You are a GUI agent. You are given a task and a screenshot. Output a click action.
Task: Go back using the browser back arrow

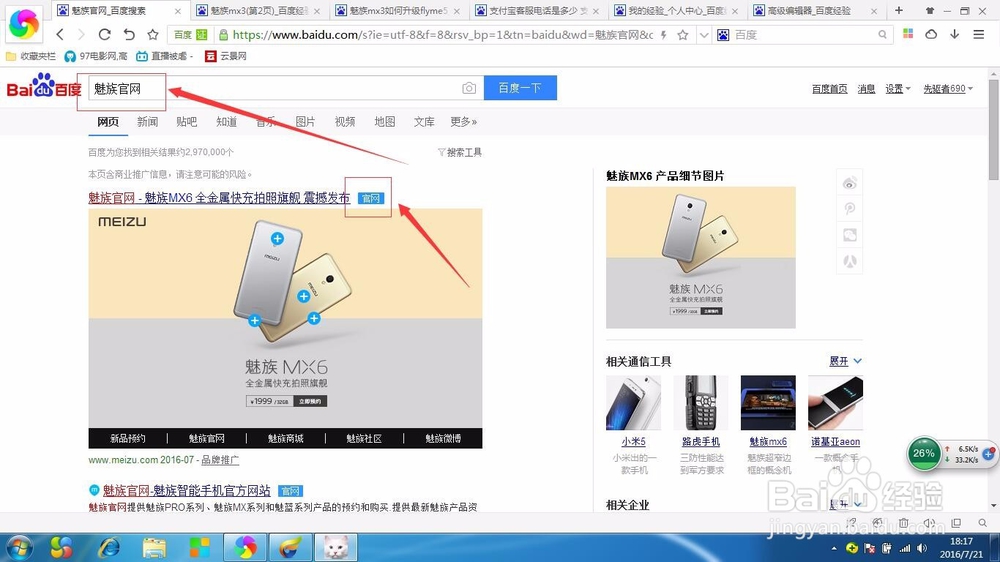pyautogui.click(x=60, y=34)
